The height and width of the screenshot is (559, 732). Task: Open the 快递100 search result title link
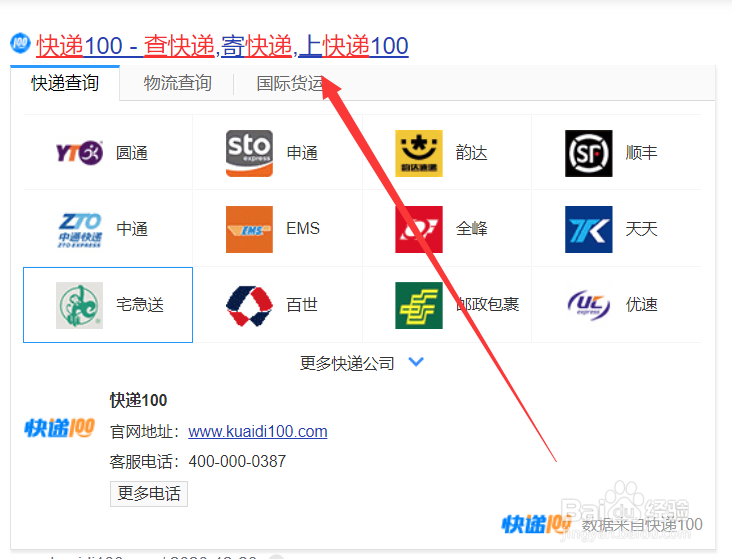pyautogui.click(x=222, y=46)
